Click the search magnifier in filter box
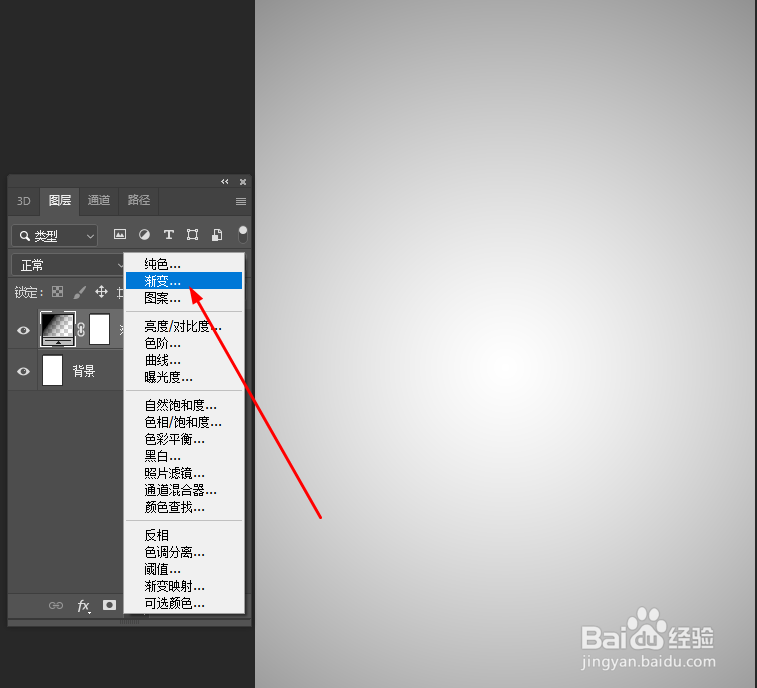Image resolution: width=757 pixels, height=688 pixels. [24, 236]
